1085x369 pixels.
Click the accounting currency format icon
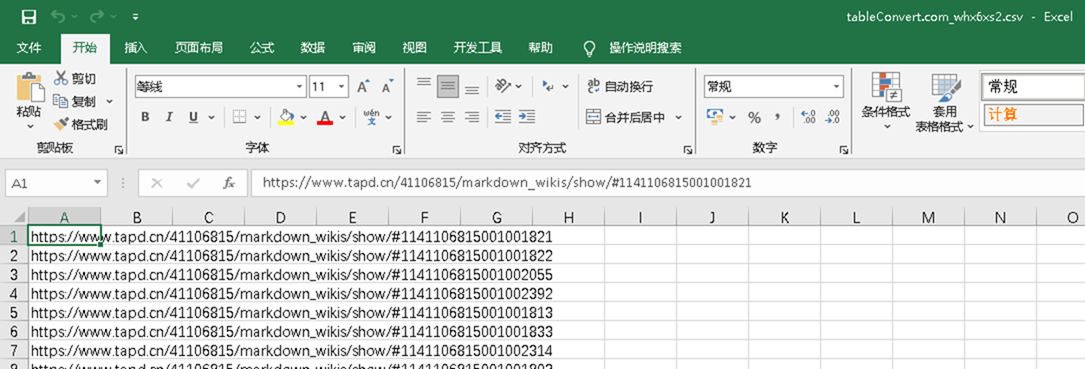tap(714, 117)
